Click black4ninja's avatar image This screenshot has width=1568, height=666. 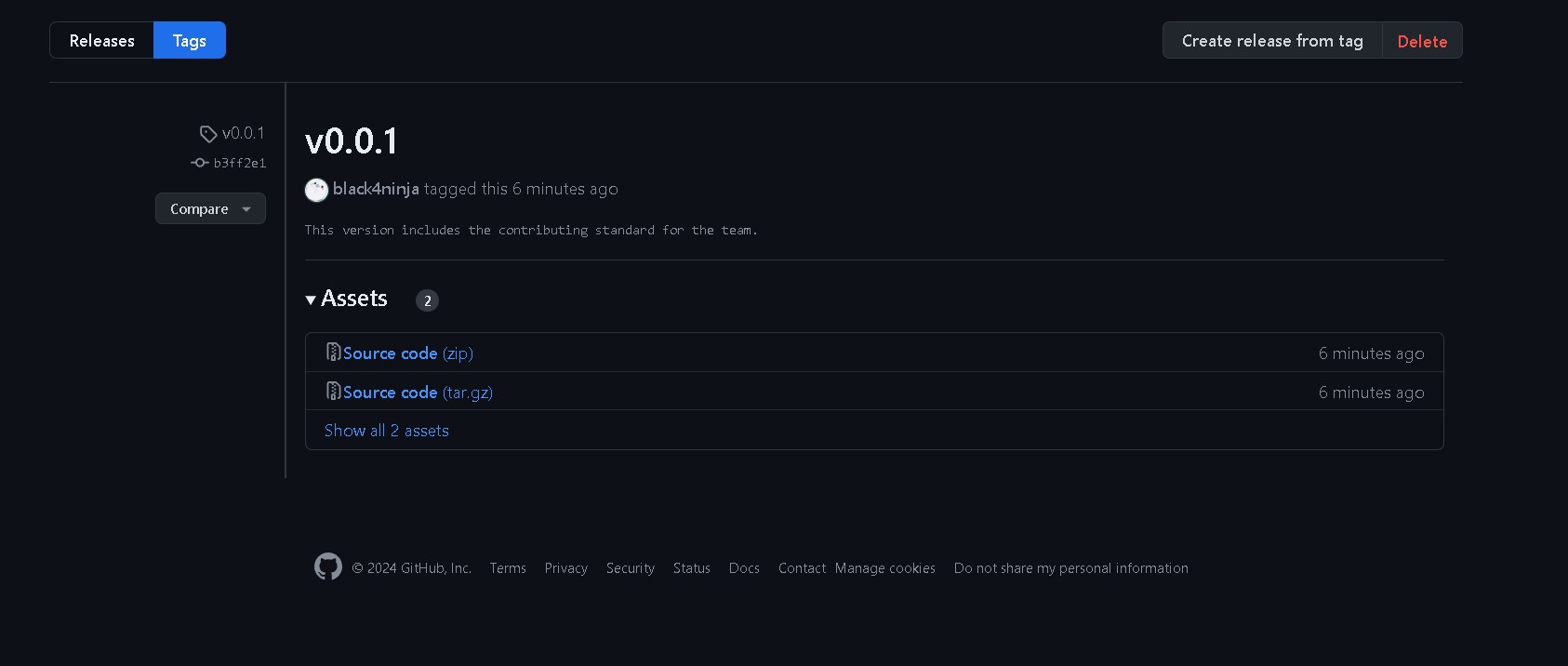coord(316,190)
